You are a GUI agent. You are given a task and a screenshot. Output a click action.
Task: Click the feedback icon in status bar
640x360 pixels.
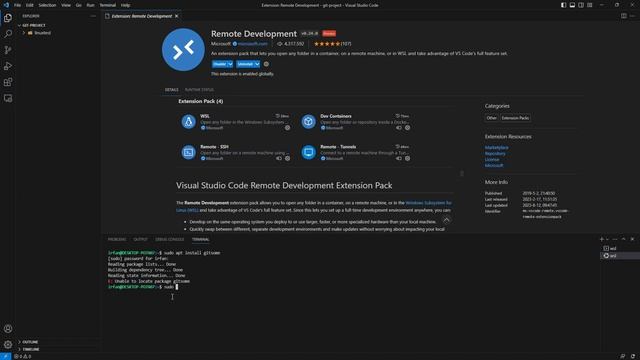(x=623, y=356)
